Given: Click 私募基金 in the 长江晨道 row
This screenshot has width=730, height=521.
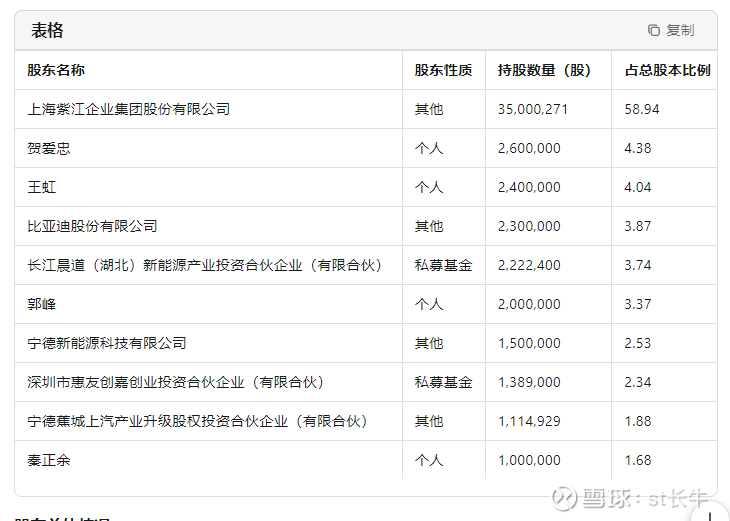Looking at the screenshot, I should (443, 265).
